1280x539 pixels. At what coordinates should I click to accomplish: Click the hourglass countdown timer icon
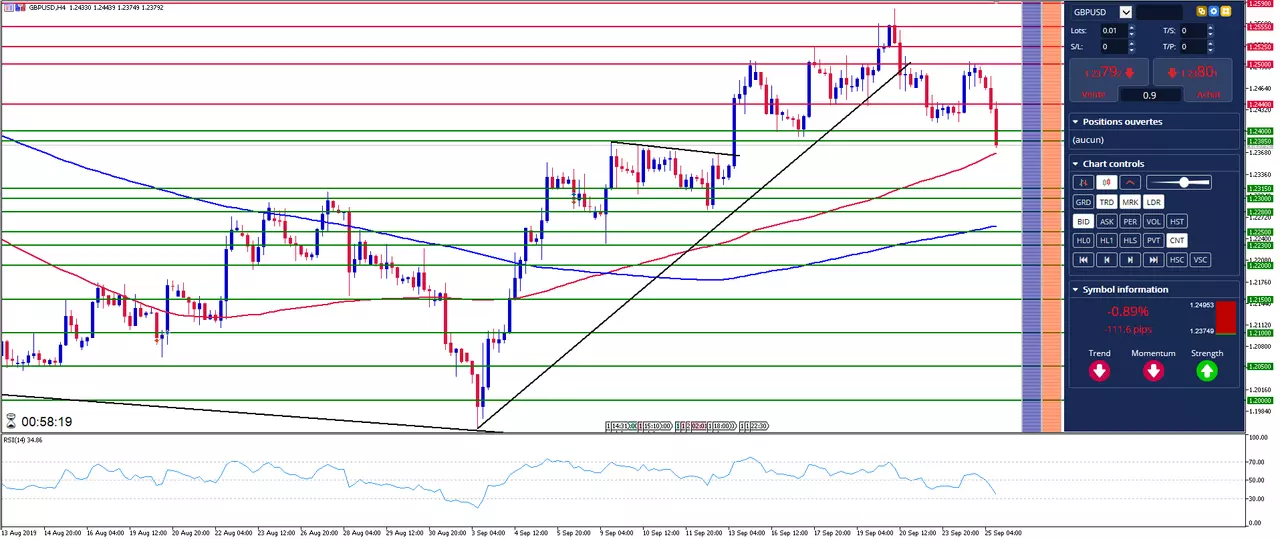10,422
